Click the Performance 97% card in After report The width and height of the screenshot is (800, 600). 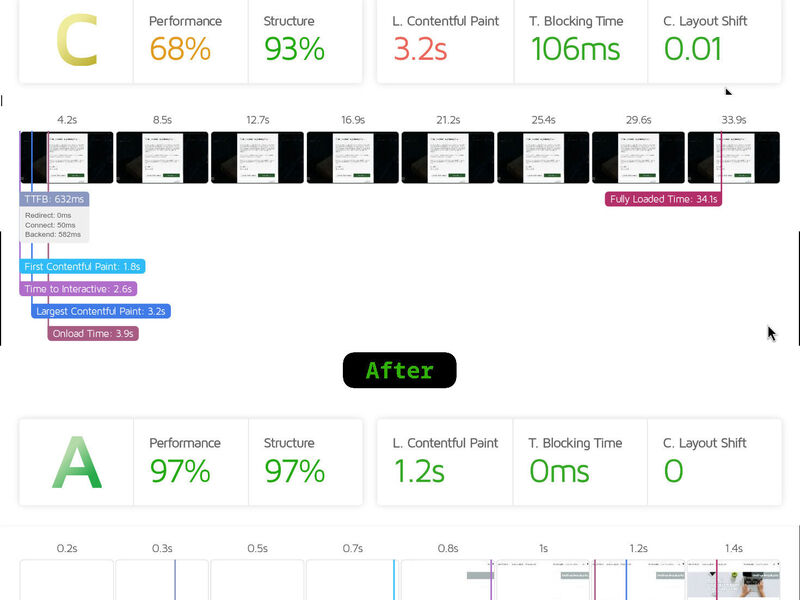[190, 462]
